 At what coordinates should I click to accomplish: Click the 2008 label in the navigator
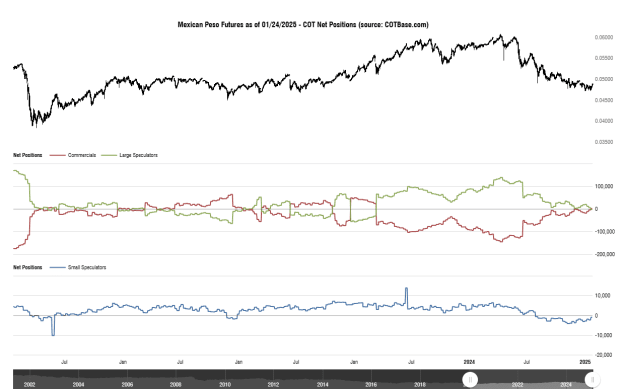[x=176, y=385]
